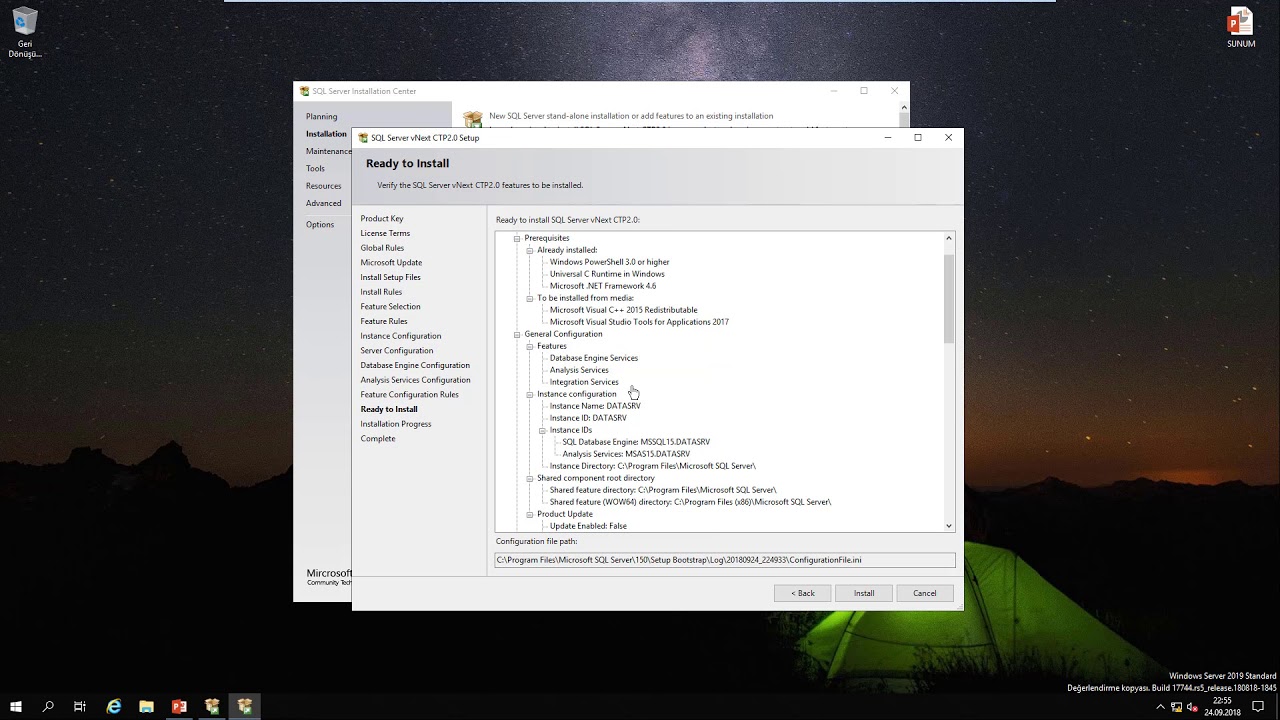The image size is (1280, 720).
Task: Collapse the General Configuration node
Action: pos(517,334)
